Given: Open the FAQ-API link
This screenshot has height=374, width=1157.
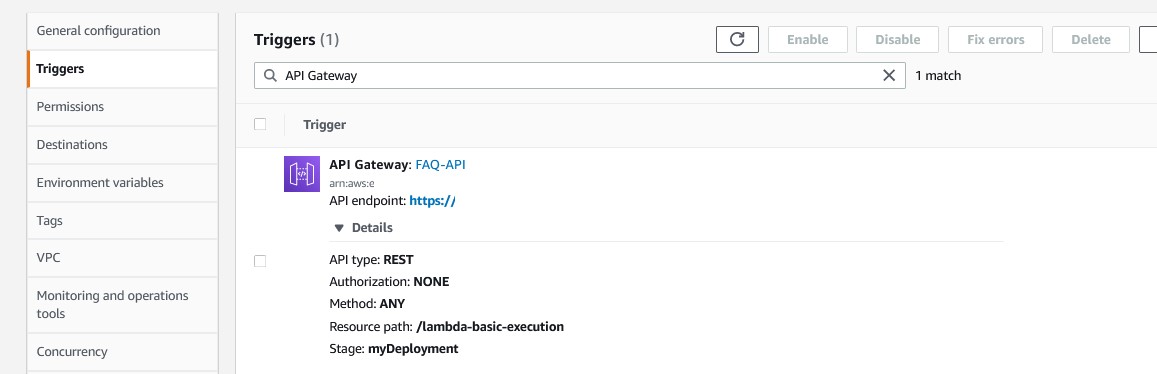Looking at the screenshot, I should (x=441, y=165).
